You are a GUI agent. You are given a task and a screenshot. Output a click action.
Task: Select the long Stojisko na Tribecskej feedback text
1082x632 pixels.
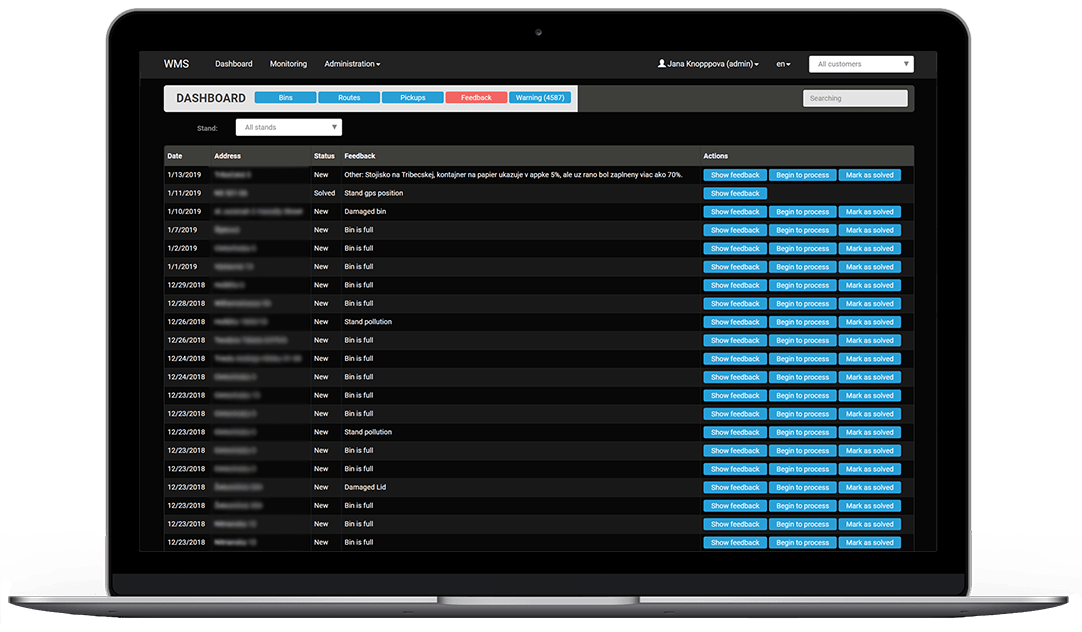pos(513,175)
